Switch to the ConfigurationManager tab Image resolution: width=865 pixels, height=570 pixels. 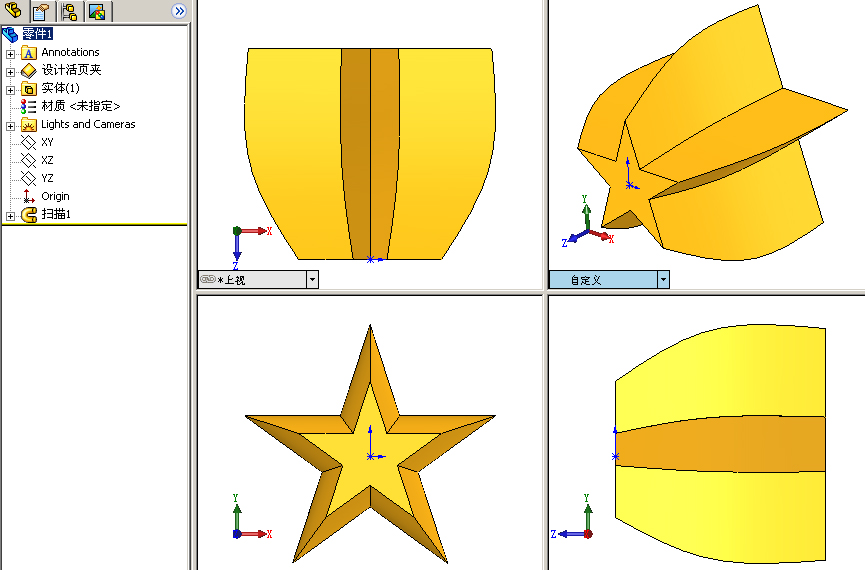(70, 10)
